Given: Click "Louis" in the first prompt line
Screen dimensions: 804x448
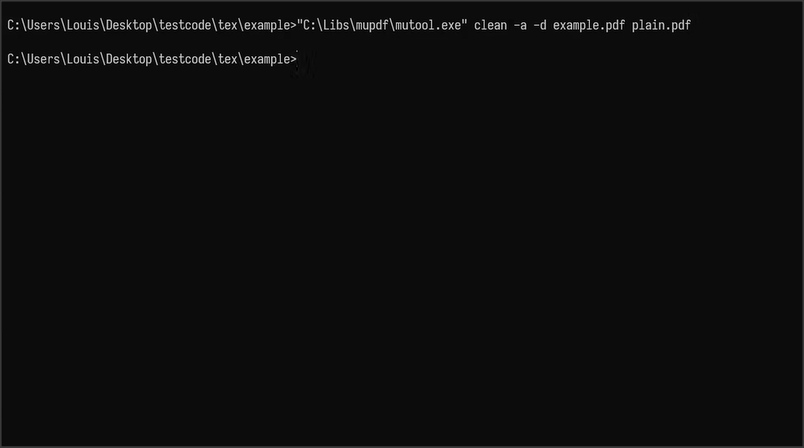Looking at the screenshot, I should pyautogui.click(x=83, y=25).
